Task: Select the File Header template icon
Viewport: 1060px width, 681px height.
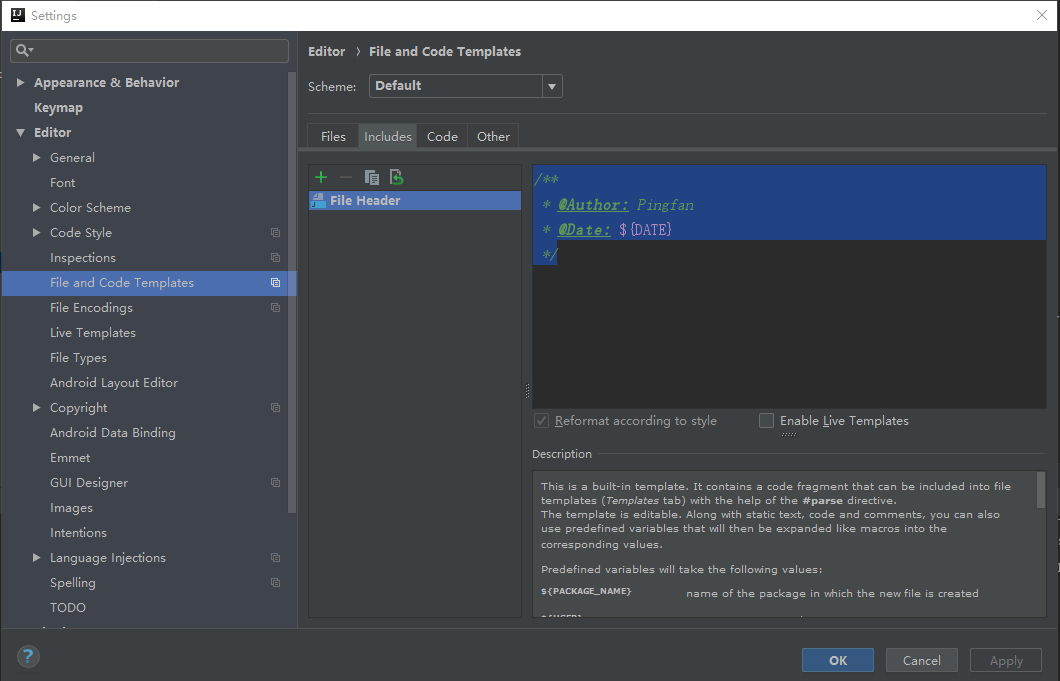Action: [320, 200]
